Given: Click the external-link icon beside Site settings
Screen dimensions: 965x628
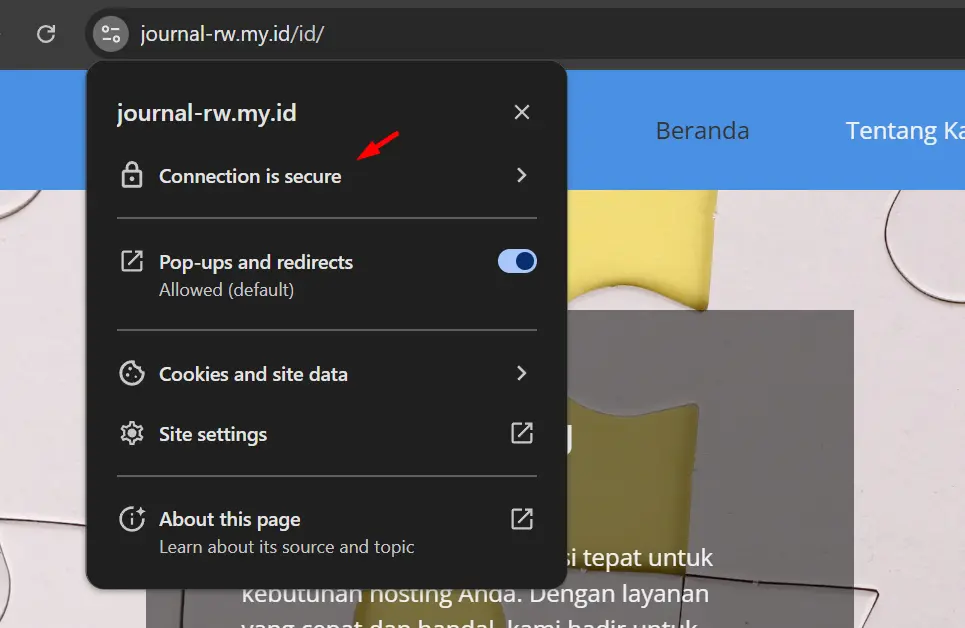Looking at the screenshot, I should coord(521,433).
